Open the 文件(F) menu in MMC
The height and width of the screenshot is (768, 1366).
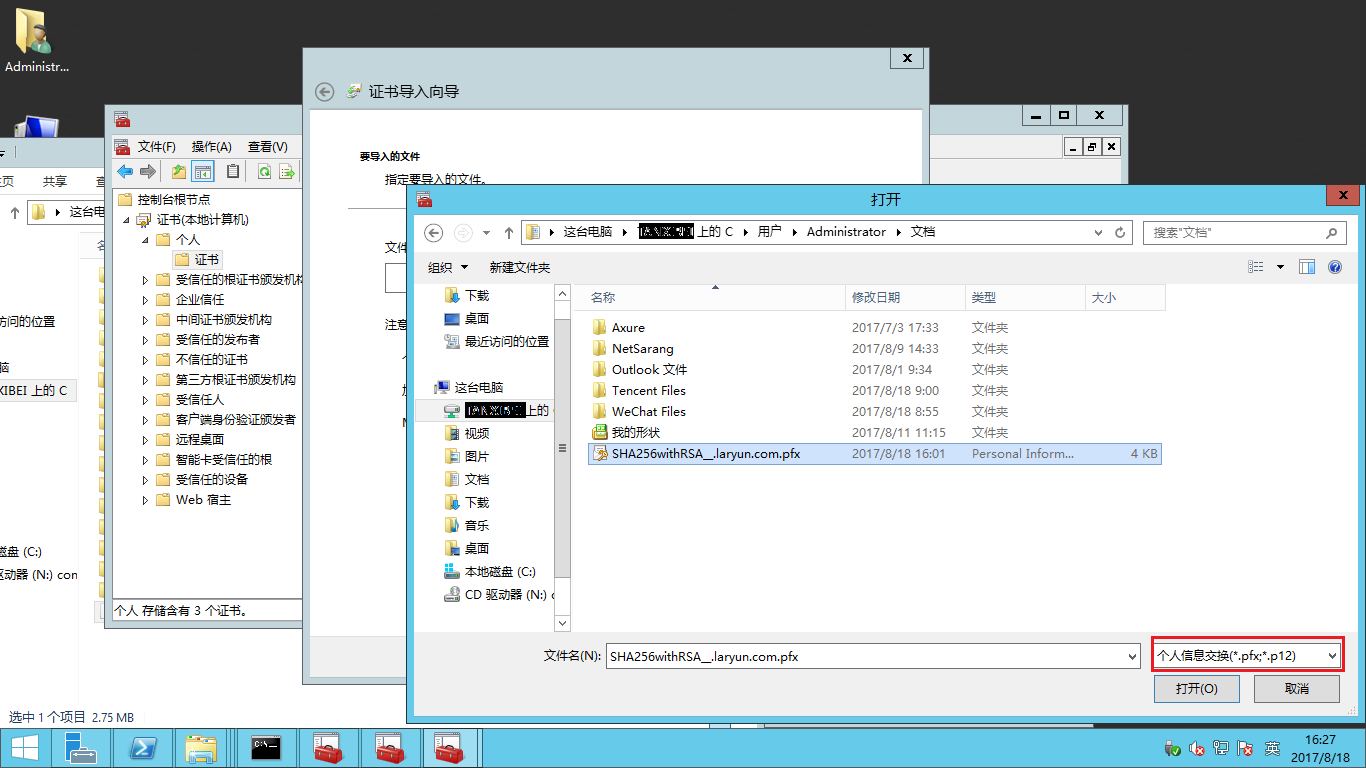[x=156, y=146]
